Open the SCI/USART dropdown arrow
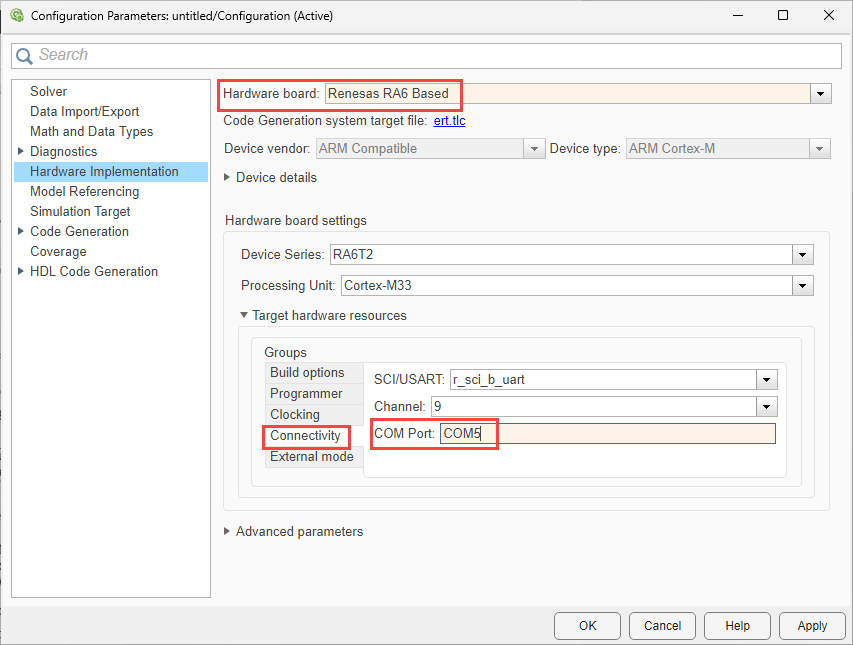 coord(766,380)
